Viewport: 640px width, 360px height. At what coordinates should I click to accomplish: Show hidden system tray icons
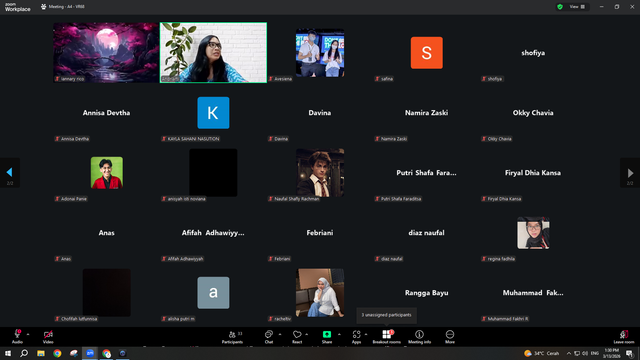569,353
